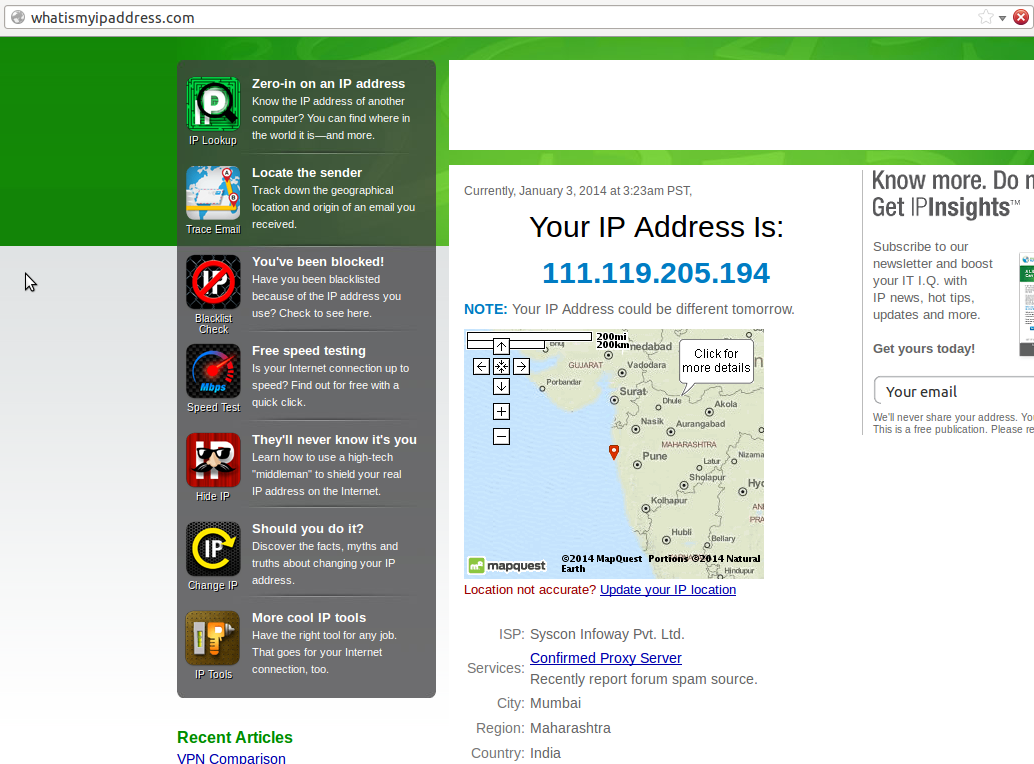Pan the map right with arrow
The image size is (1034, 764).
(x=522, y=367)
